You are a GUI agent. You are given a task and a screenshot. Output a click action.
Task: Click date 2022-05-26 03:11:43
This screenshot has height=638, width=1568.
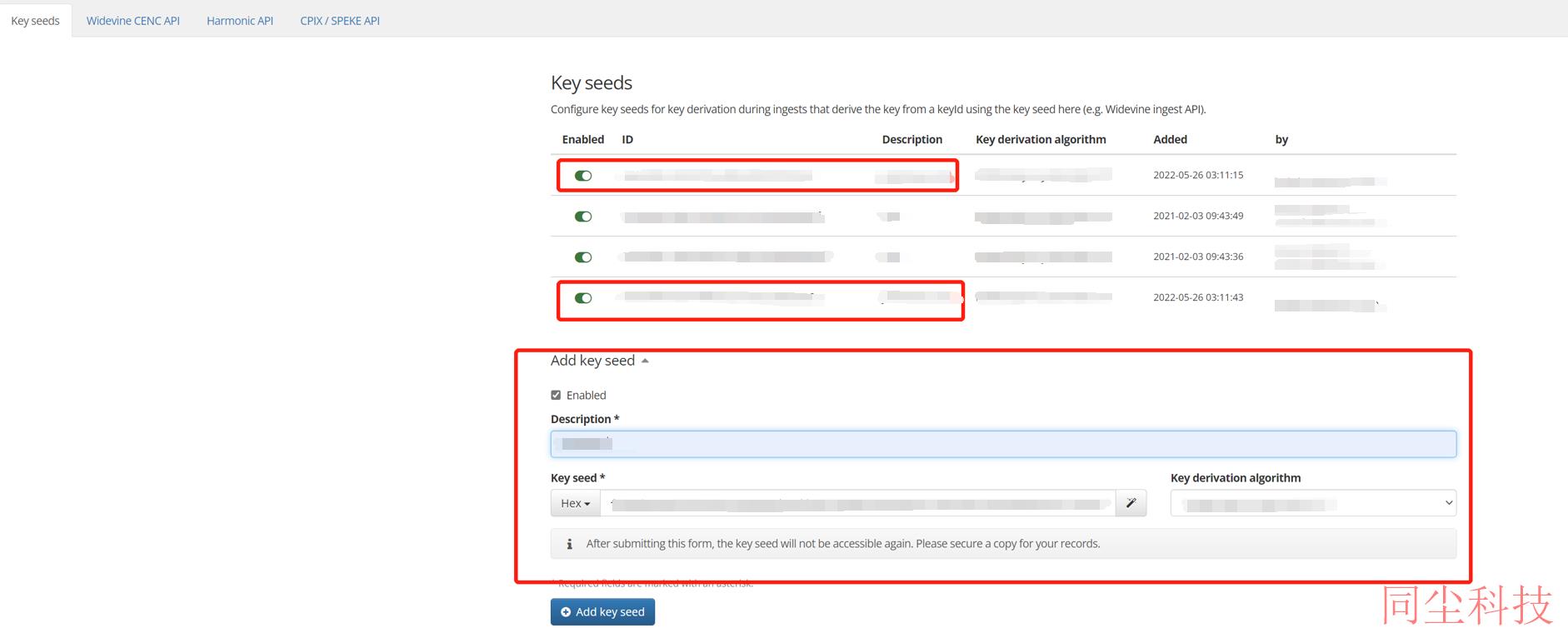tap(1198, 297)
